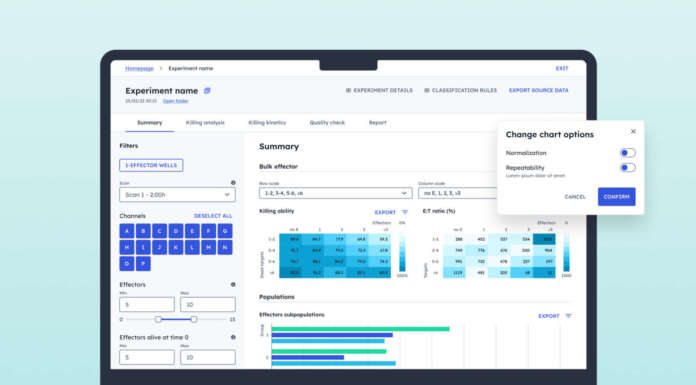The image size is (696, 385).
Task: Toggle channel K button
Action: coord(176,247)
